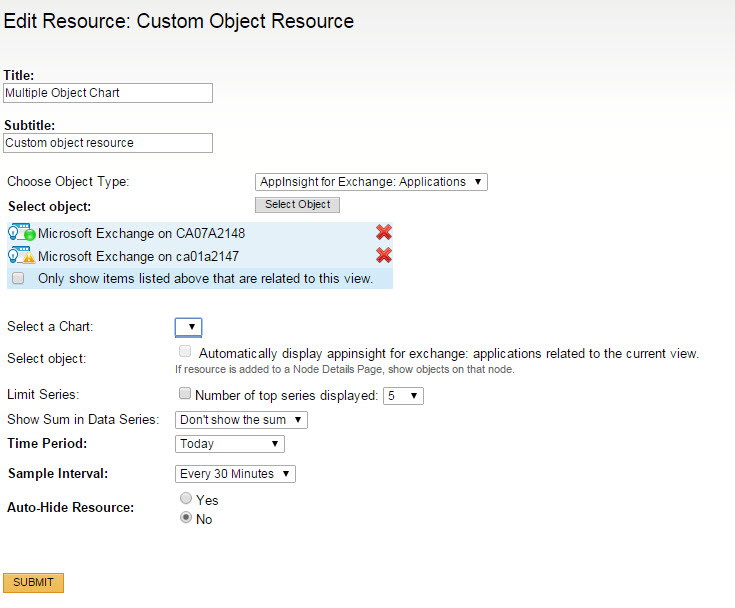Open the Choose Object Type dropdown
The image size is (735, 608).
[371, 182]
